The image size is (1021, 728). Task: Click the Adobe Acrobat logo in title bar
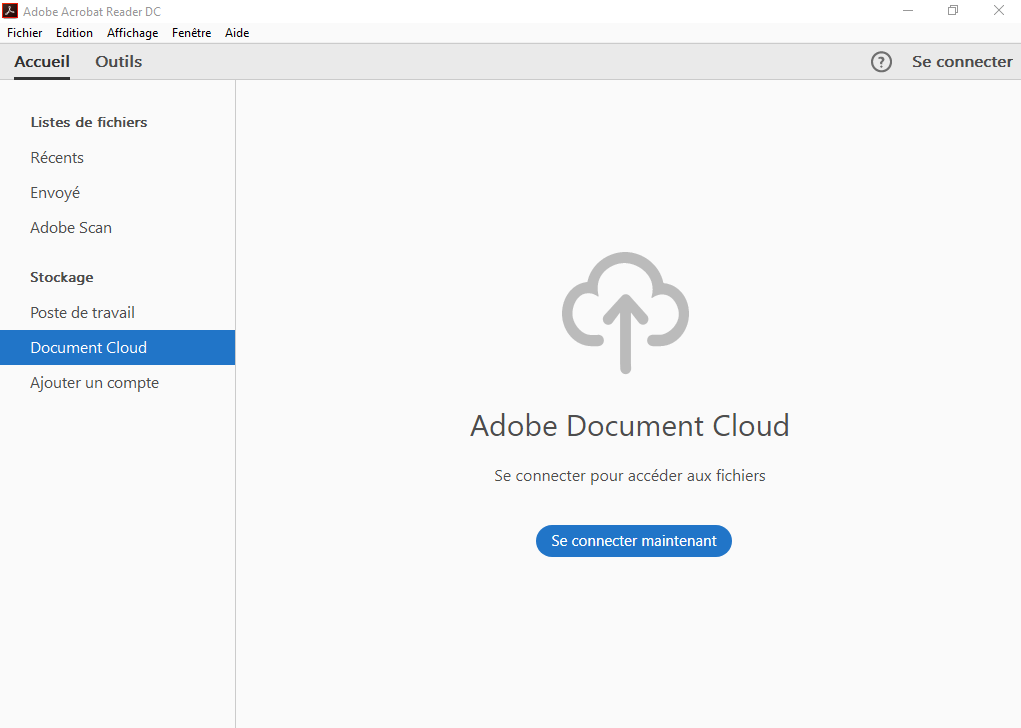[x=10, y=10]
